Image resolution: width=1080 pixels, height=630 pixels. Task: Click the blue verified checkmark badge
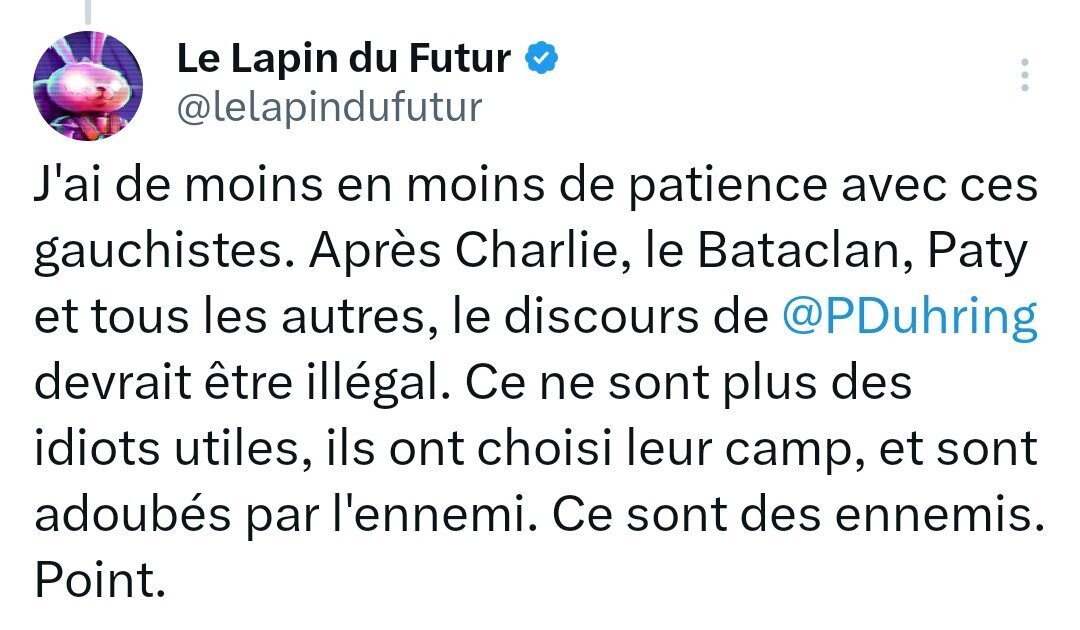pos(541,58)
